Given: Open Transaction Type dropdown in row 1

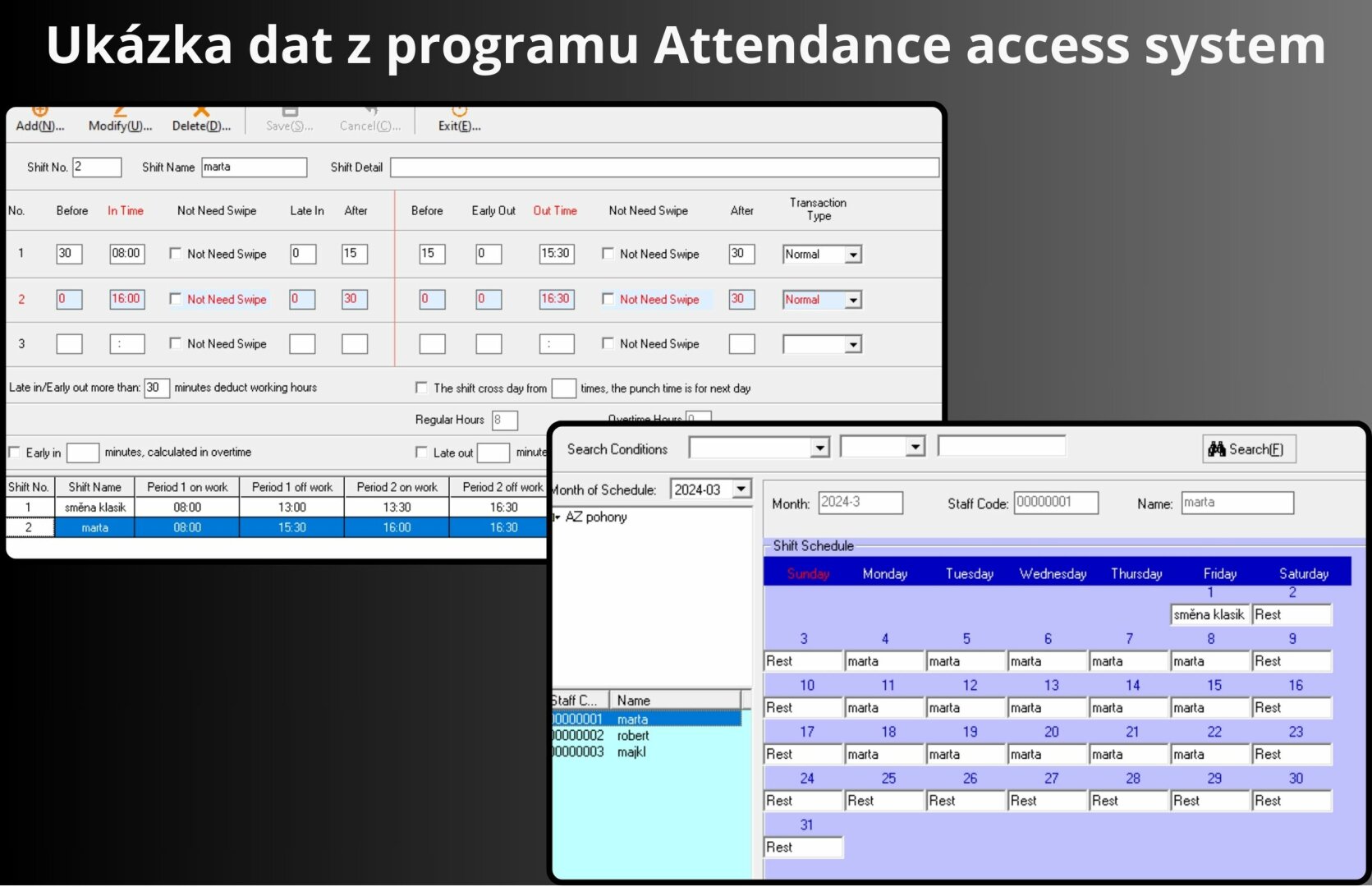Looking at the screenshot, I should point(853,255).
